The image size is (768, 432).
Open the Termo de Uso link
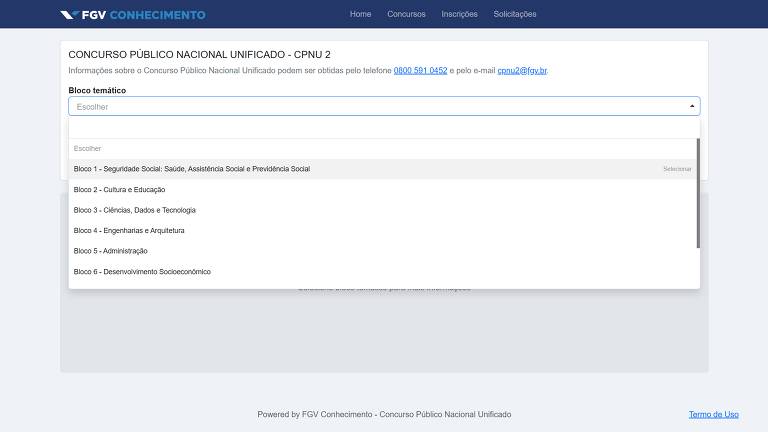click(713, 414)
